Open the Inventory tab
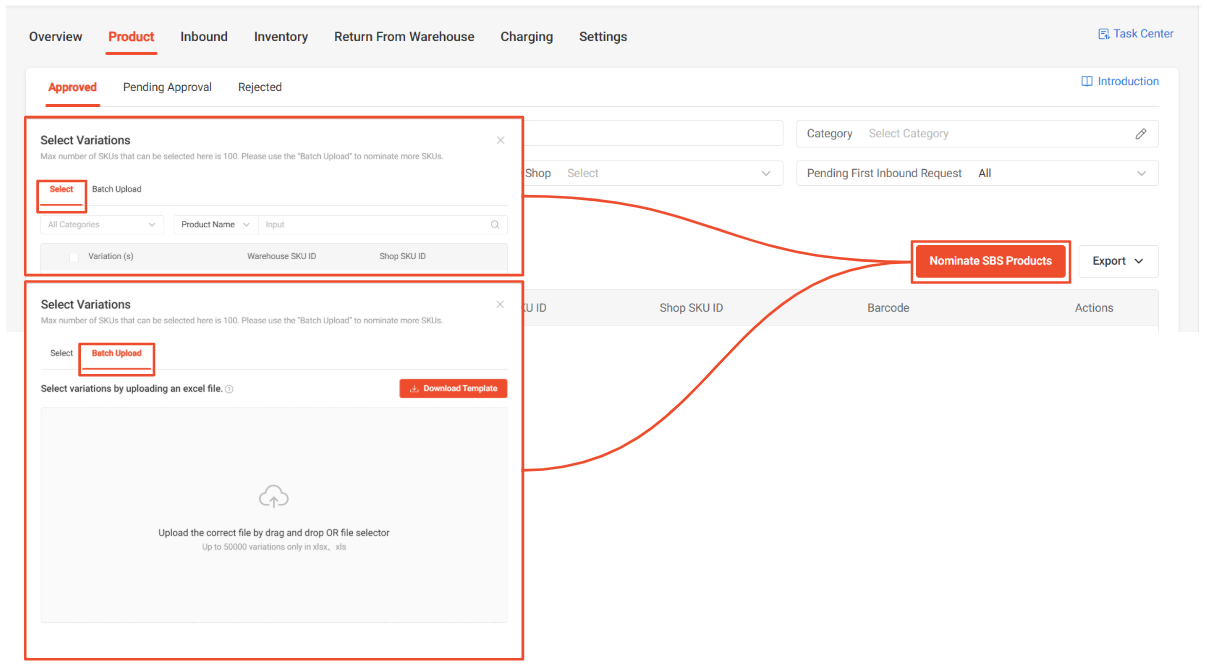This screenshot has width=1207, height=664. tap(281, 36)
